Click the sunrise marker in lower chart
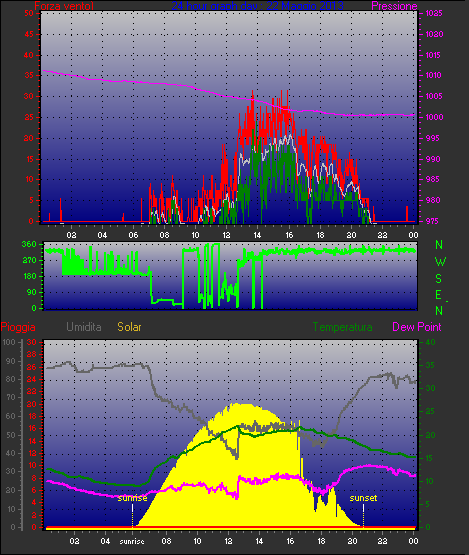469x555 pixels. (132, 498)
